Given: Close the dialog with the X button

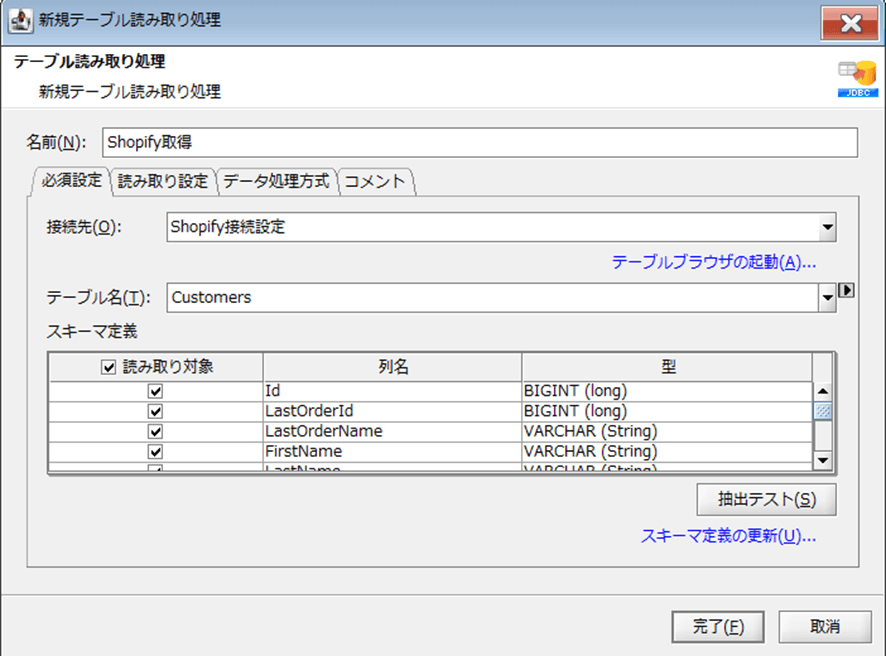Looking at the screenshot, I should [850, 24].
